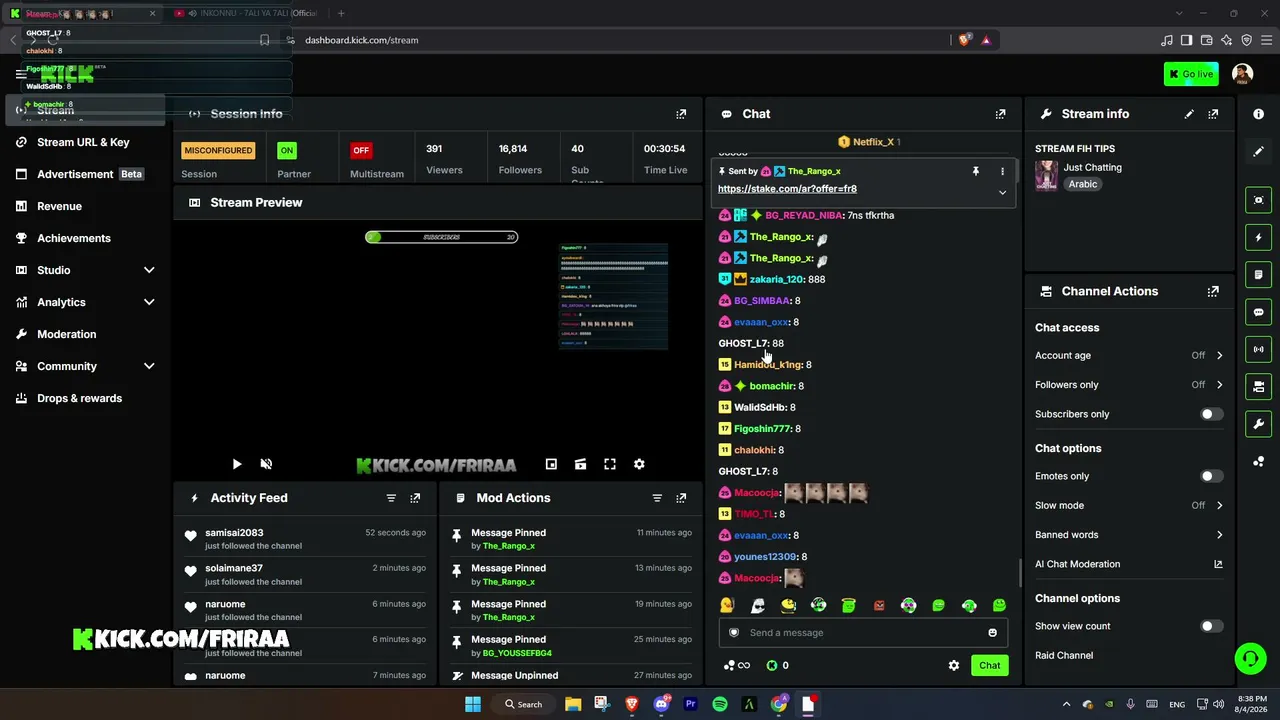Pop out the Mod Actions panel
This screenshot has width=1280, height=720.
[681, 498]
